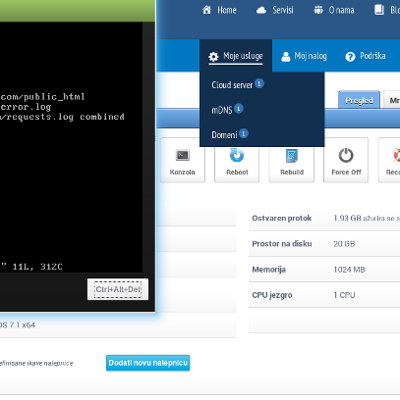400x400 pixels.
Task: Select the CPU jezgro label
Action: tap(272, 295)
